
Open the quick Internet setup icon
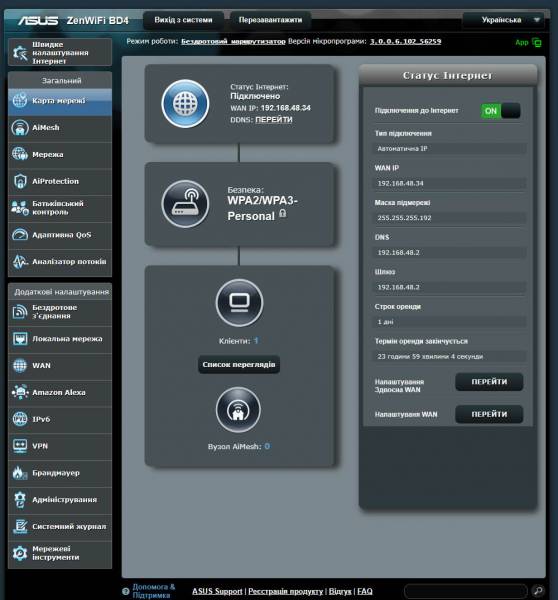pyautogui.click(x=20, y=53)
